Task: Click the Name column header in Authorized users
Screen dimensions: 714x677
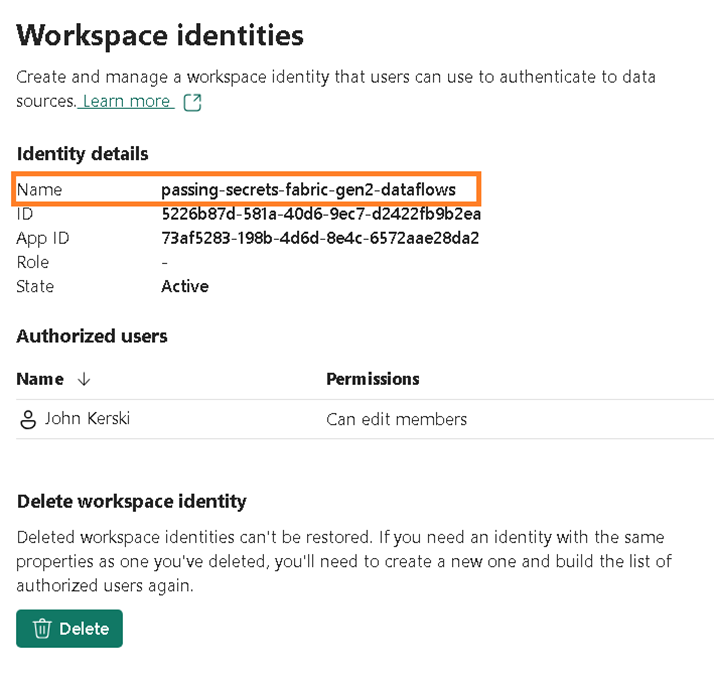Action: click(40, 379)
